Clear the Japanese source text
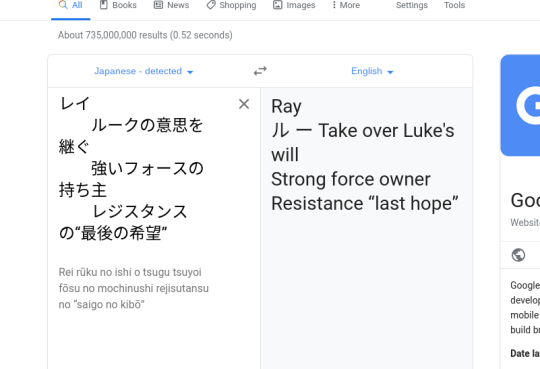 [244, 104]
